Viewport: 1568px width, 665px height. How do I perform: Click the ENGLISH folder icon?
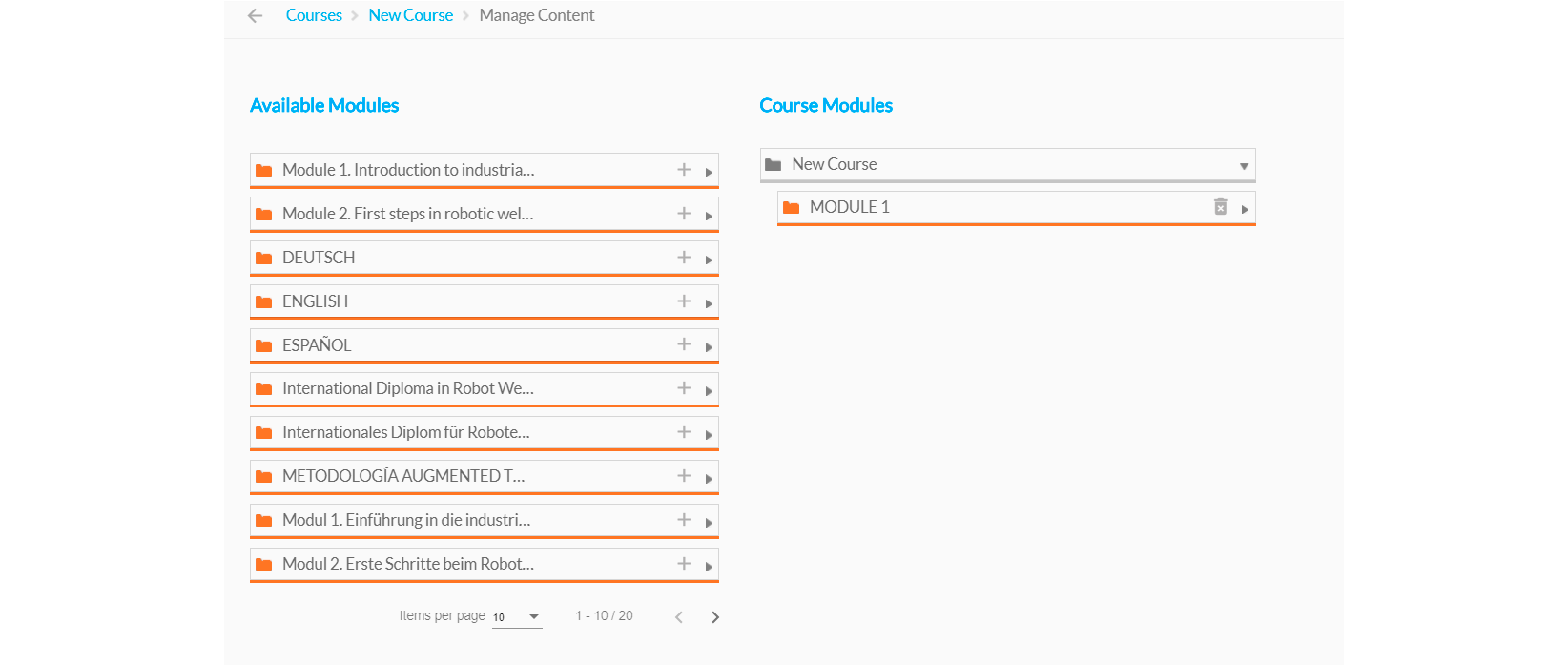point(264,301)
